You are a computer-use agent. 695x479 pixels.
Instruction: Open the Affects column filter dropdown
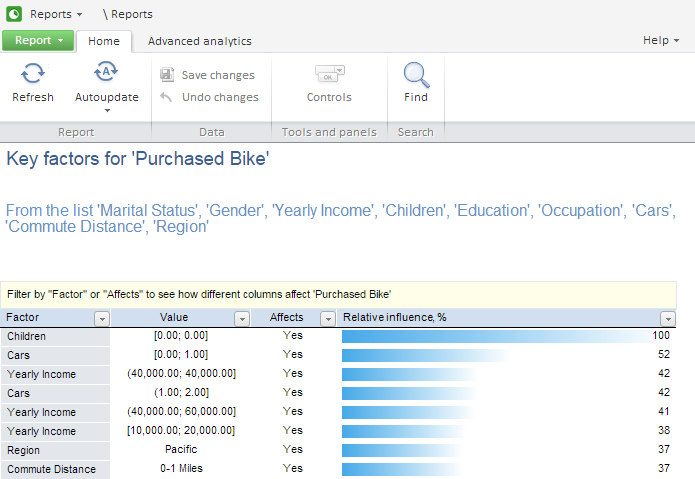tap(327, 318)
